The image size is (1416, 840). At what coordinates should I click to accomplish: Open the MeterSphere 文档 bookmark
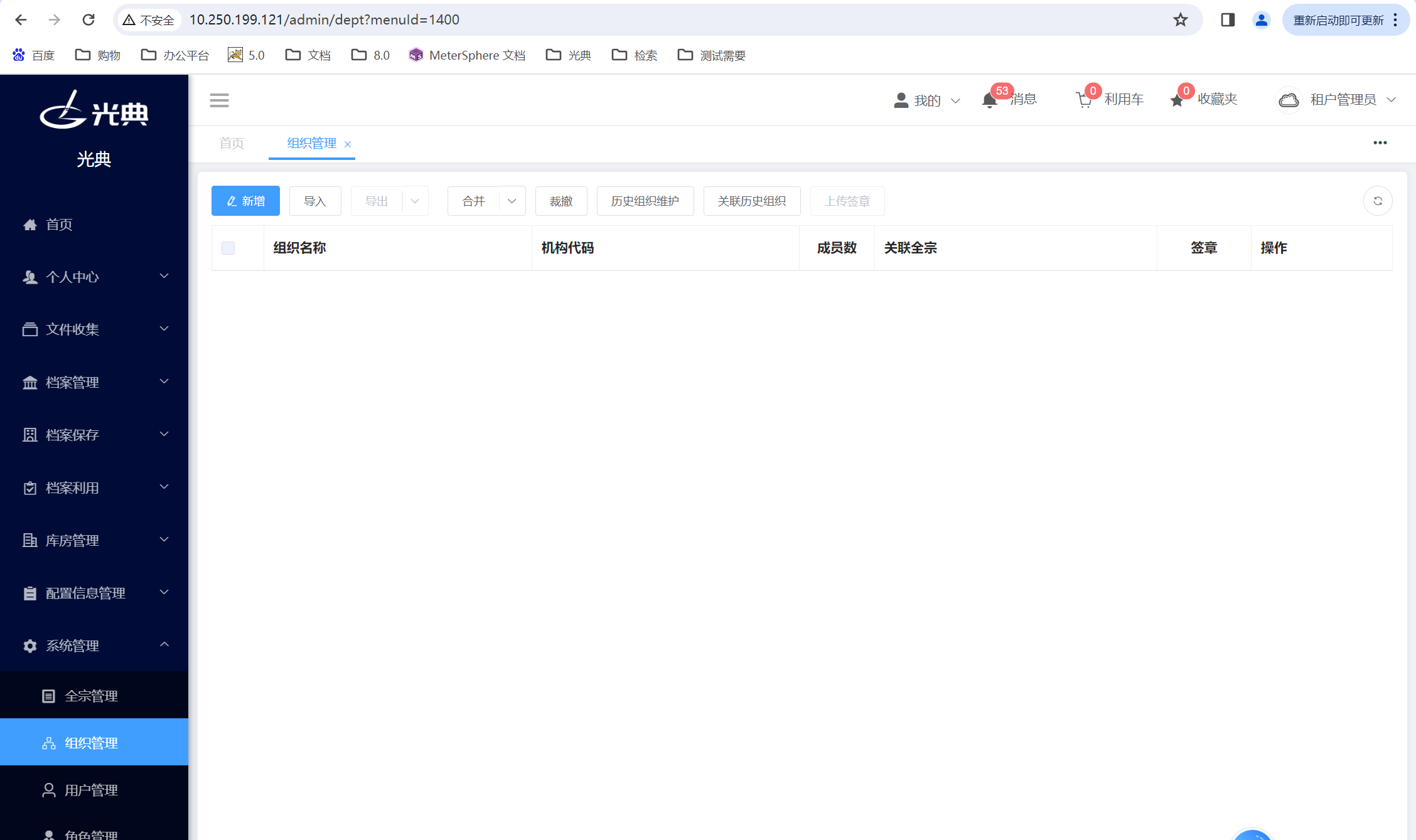(x=467, y=55)
